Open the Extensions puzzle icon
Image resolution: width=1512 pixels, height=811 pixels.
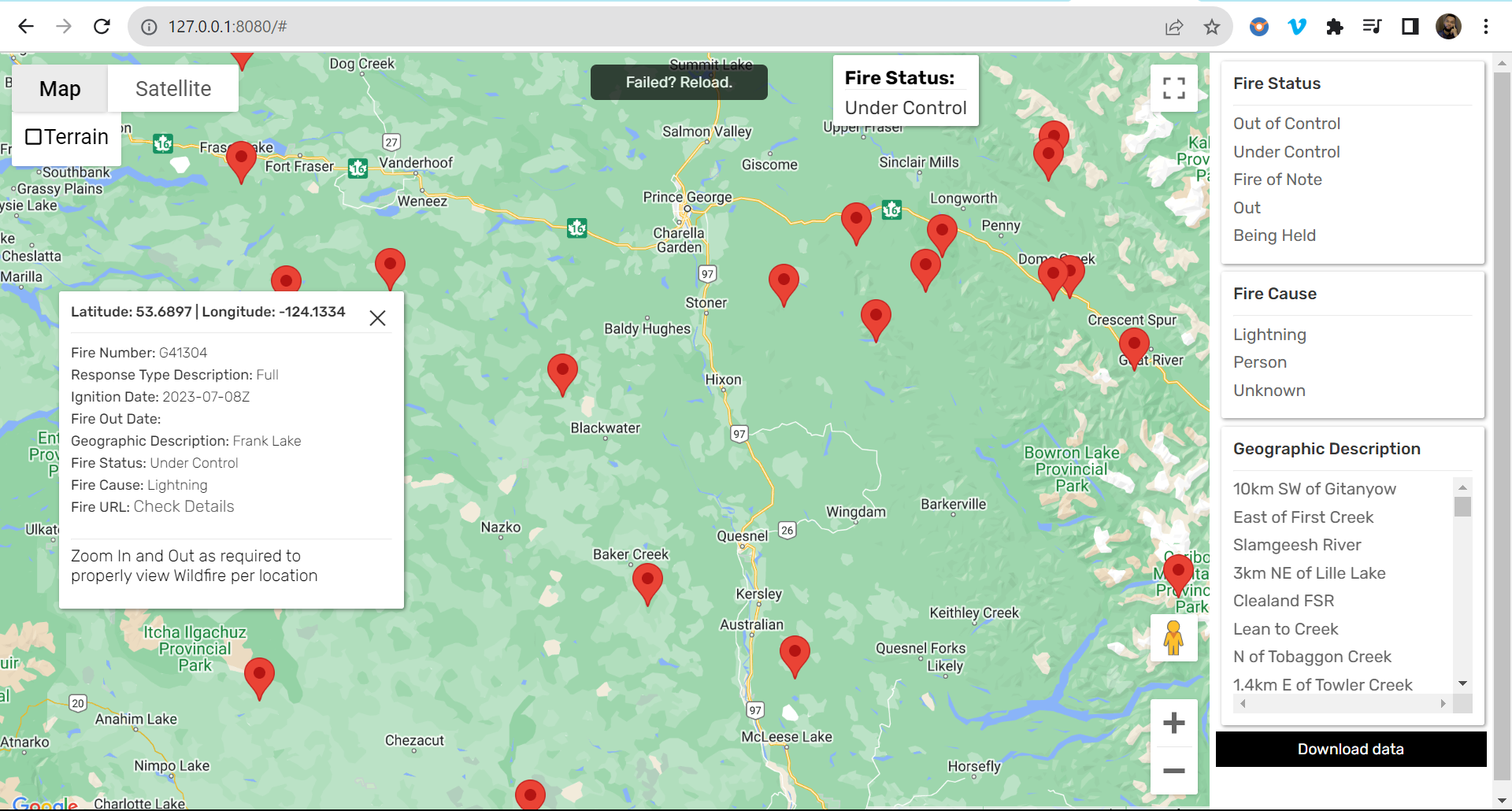click(1335, 27)
